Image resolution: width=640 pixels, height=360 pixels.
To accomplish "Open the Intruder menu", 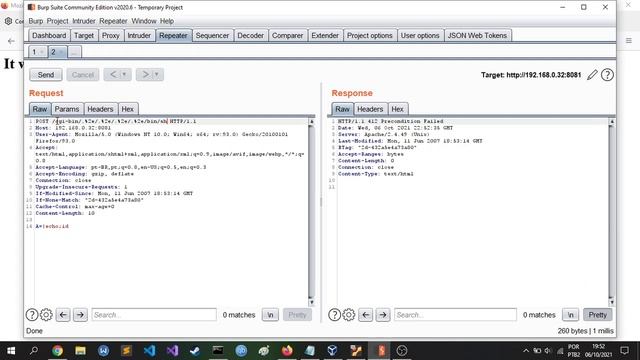I will (84, 21).
